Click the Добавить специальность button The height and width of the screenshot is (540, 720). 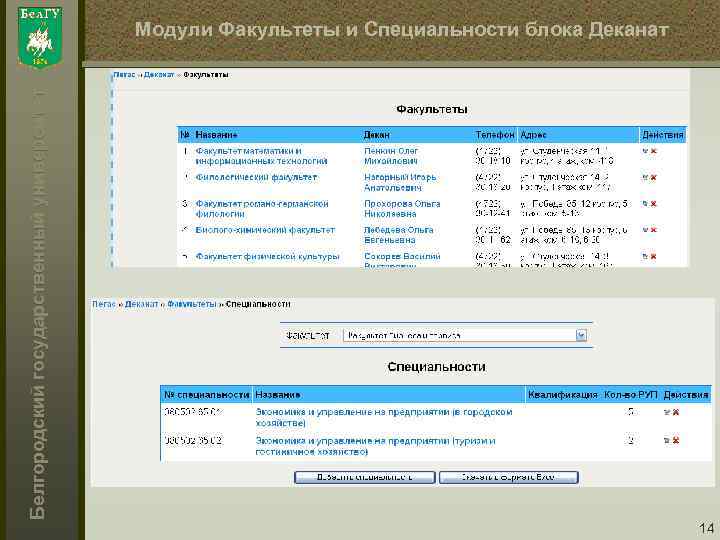[365, 477]
